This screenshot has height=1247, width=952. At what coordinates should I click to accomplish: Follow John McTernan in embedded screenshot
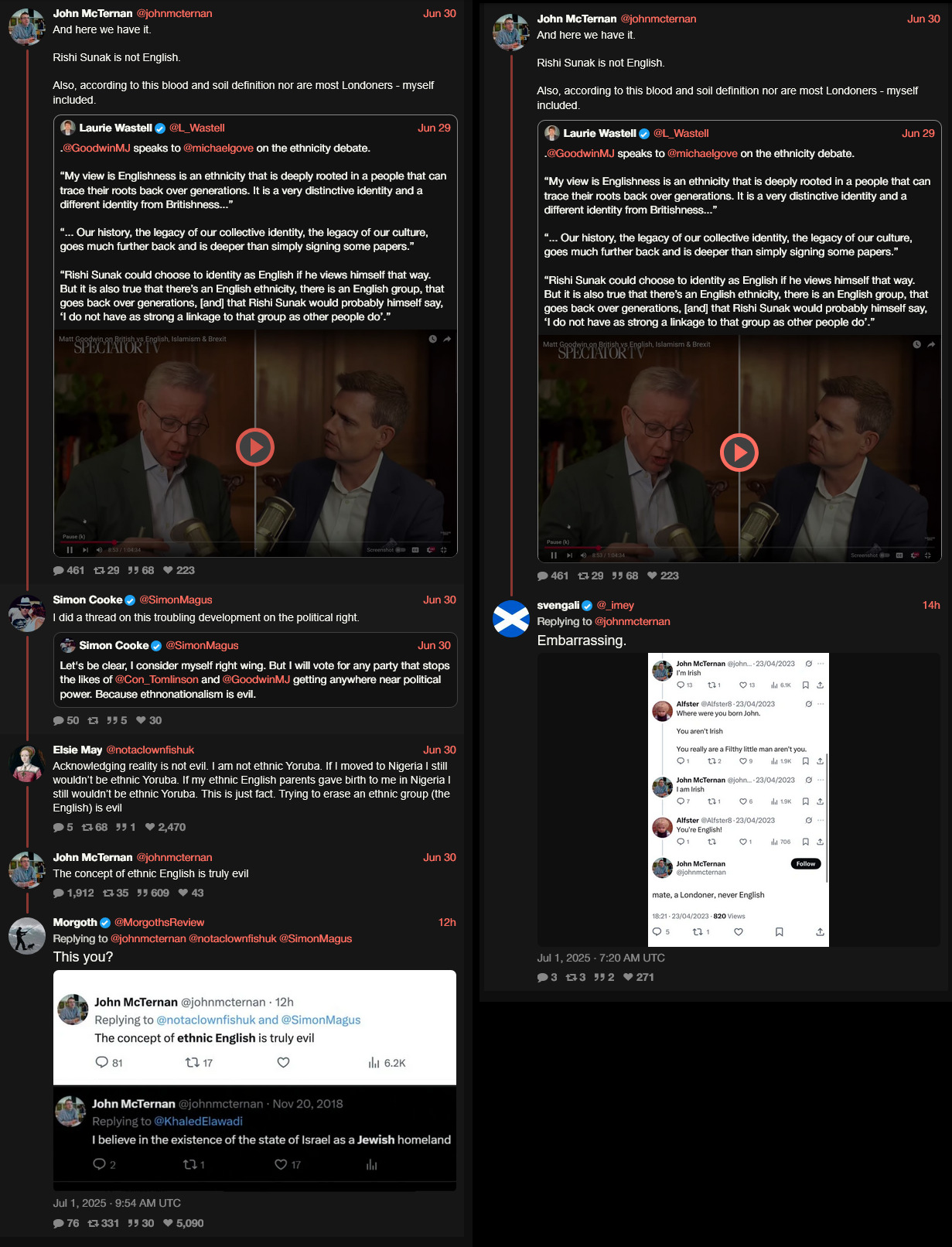click(x=806, y=864)
